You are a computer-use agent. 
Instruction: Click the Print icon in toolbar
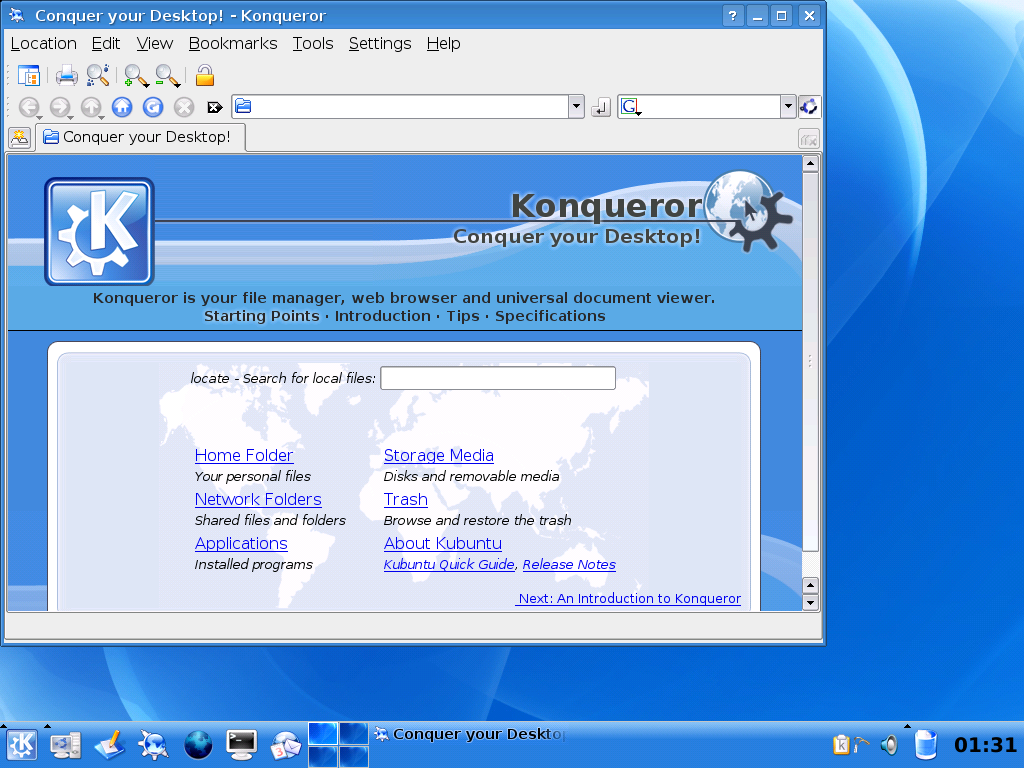67,76
